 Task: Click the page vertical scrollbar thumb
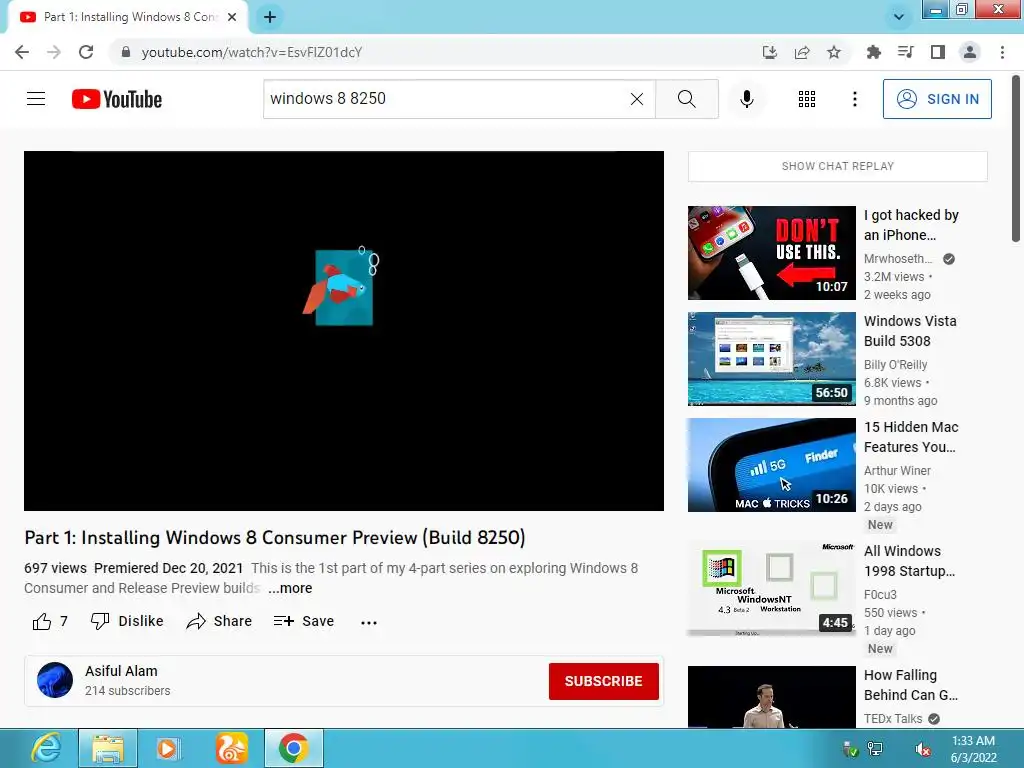point(1016,159)
